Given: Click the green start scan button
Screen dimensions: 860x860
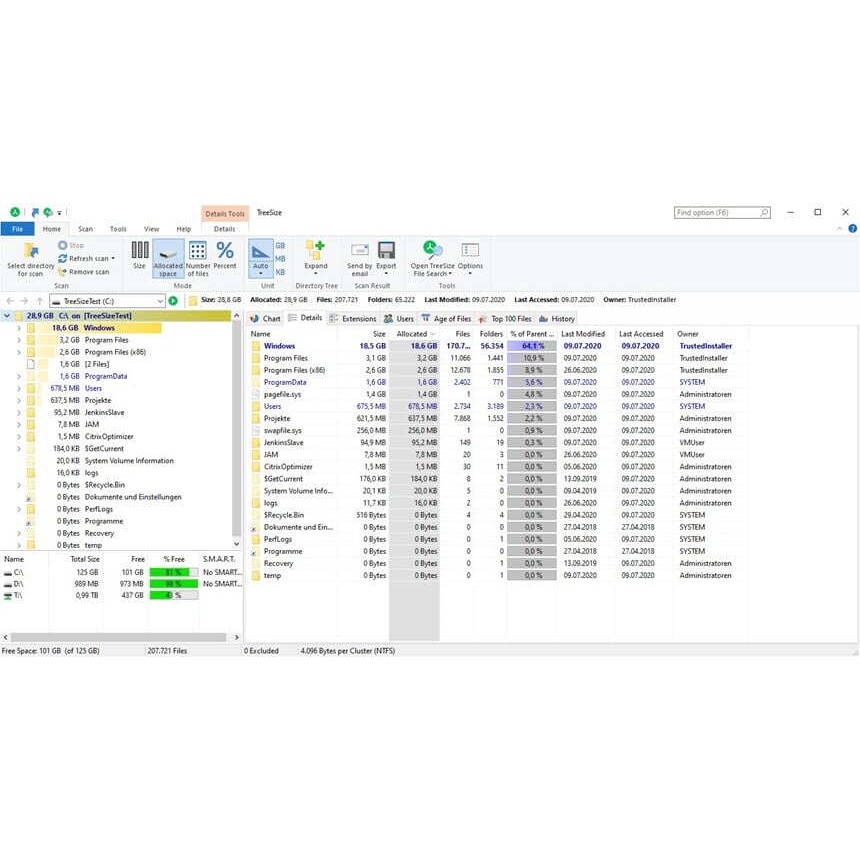Looking at the screenshot, I should click(x=173, y=300).
